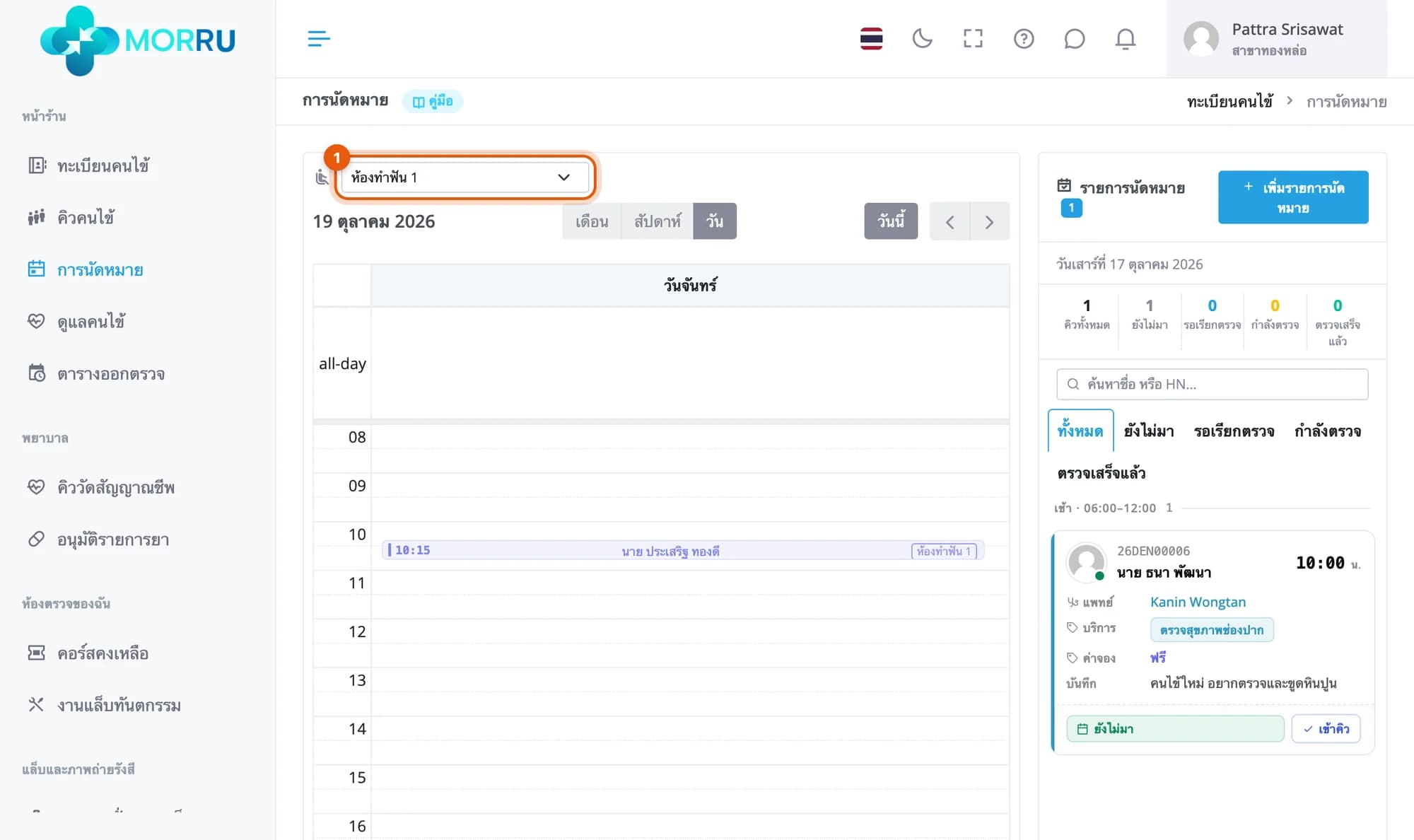The width and height of the screenshot is (1414, 840).
Task: Select the ยังไม่มา tab
Action: tap(1149, 431)
